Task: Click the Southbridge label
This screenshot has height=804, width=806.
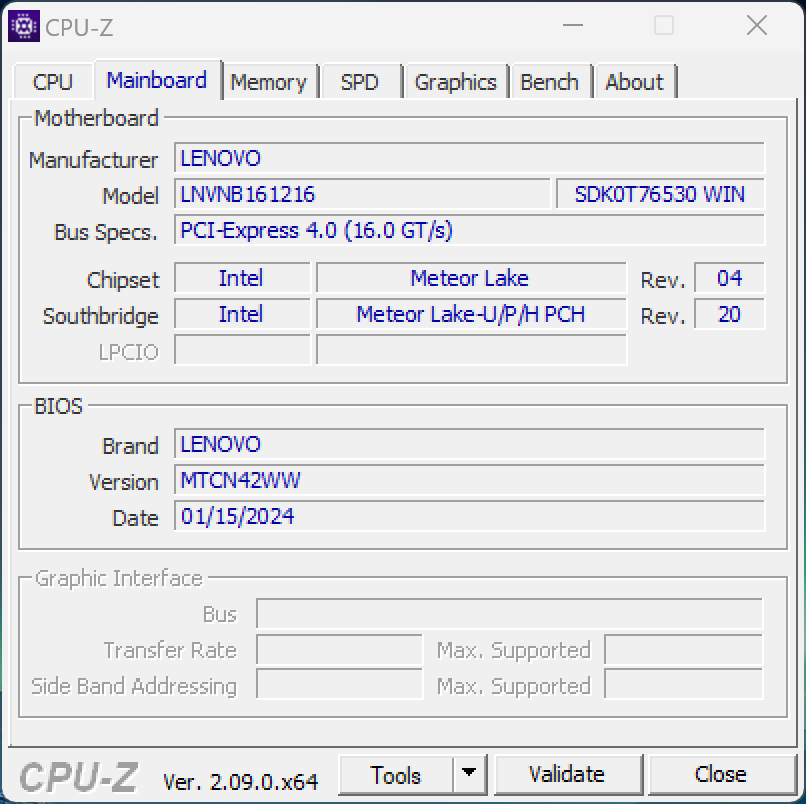Action: [x=101, y=316]
